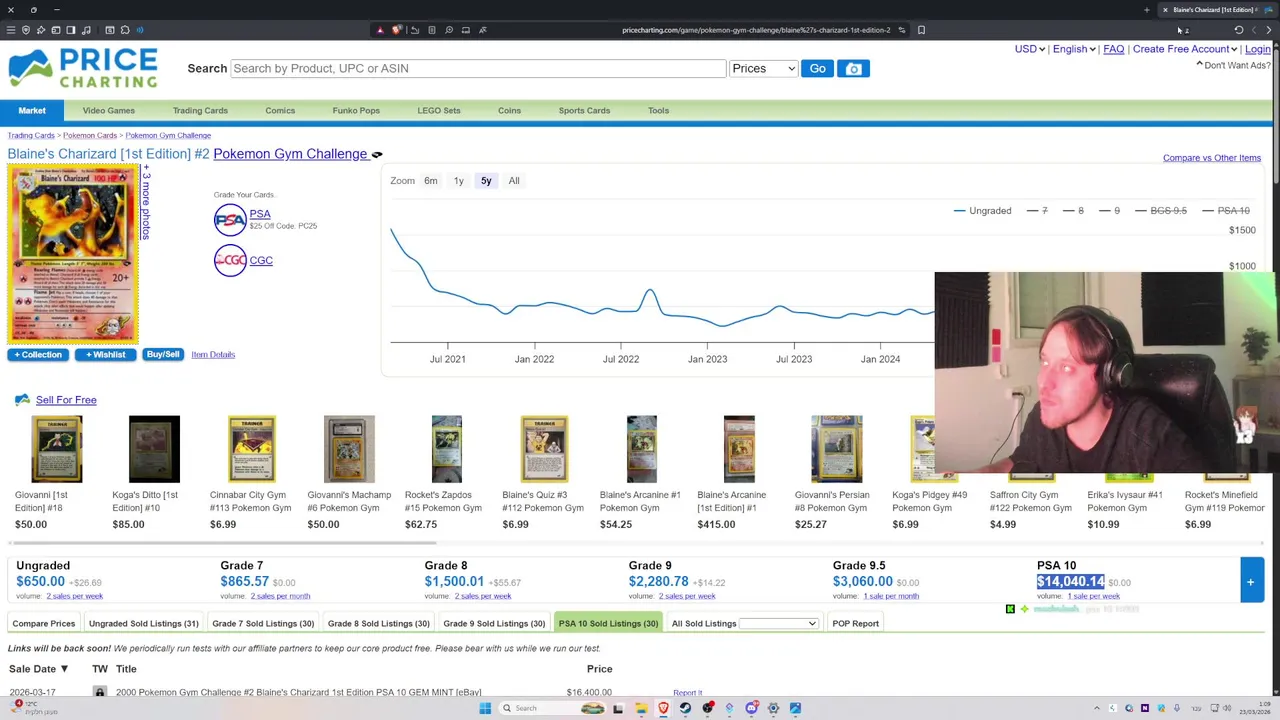Set the chart zoom to 1y

(x=459, y=181)
